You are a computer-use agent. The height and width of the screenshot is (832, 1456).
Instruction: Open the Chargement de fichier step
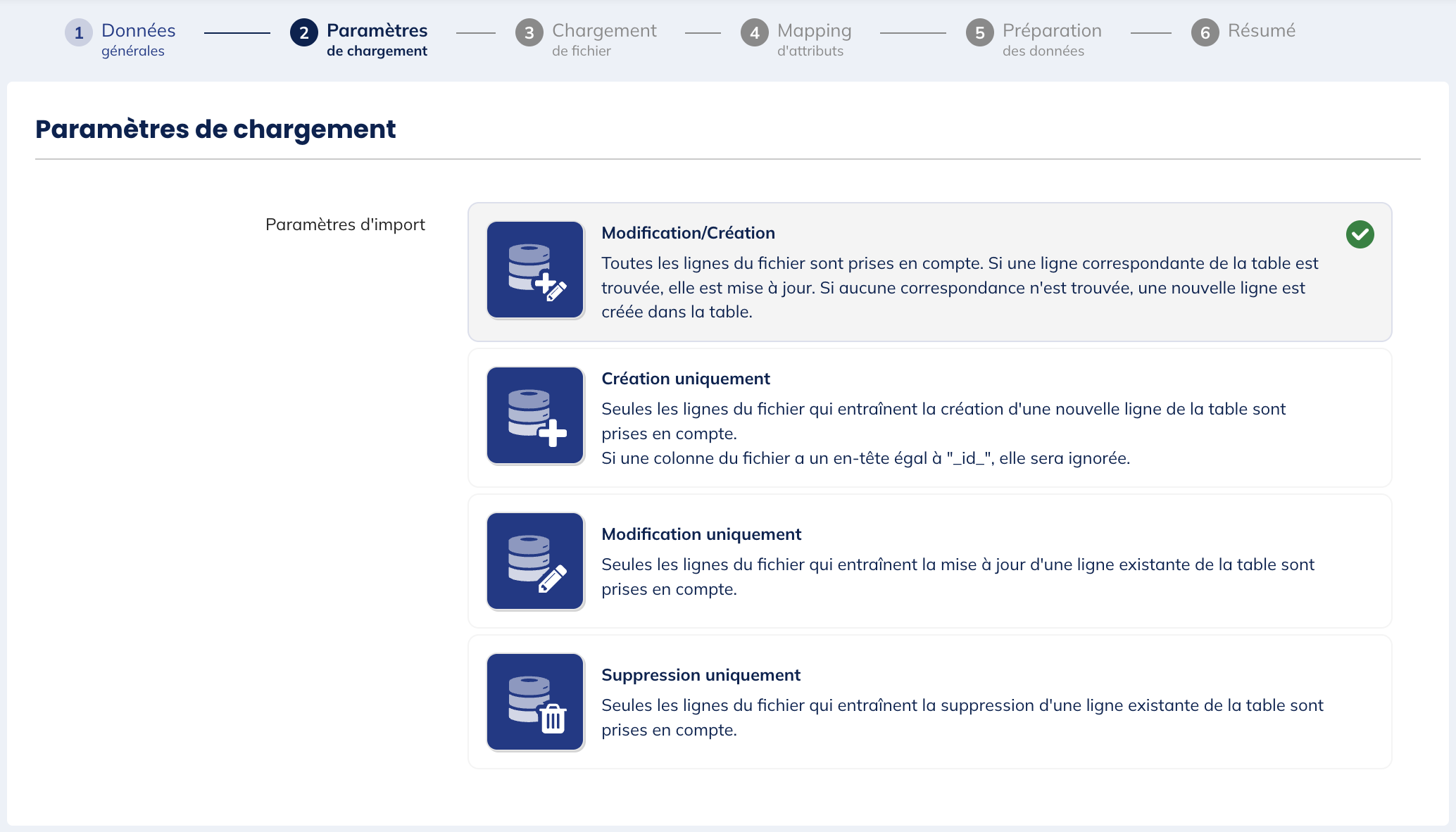point(603,39)
